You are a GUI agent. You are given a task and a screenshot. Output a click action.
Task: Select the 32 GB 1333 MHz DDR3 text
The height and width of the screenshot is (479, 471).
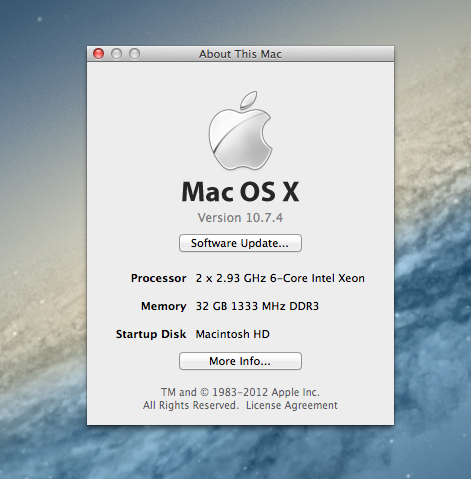click(x=257, y=306)
